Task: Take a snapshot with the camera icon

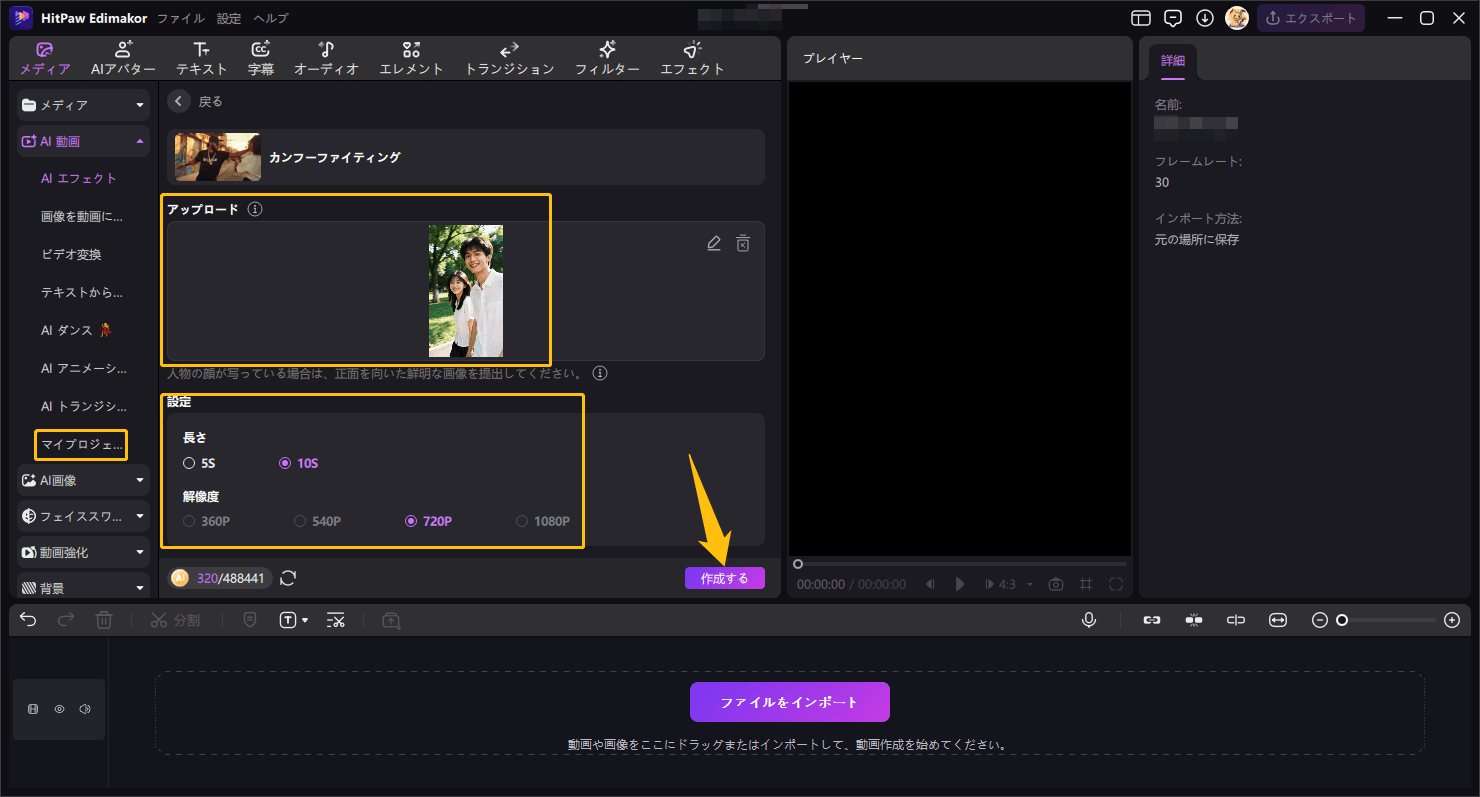Action: pyautogui.click(x=1055, y=584)
